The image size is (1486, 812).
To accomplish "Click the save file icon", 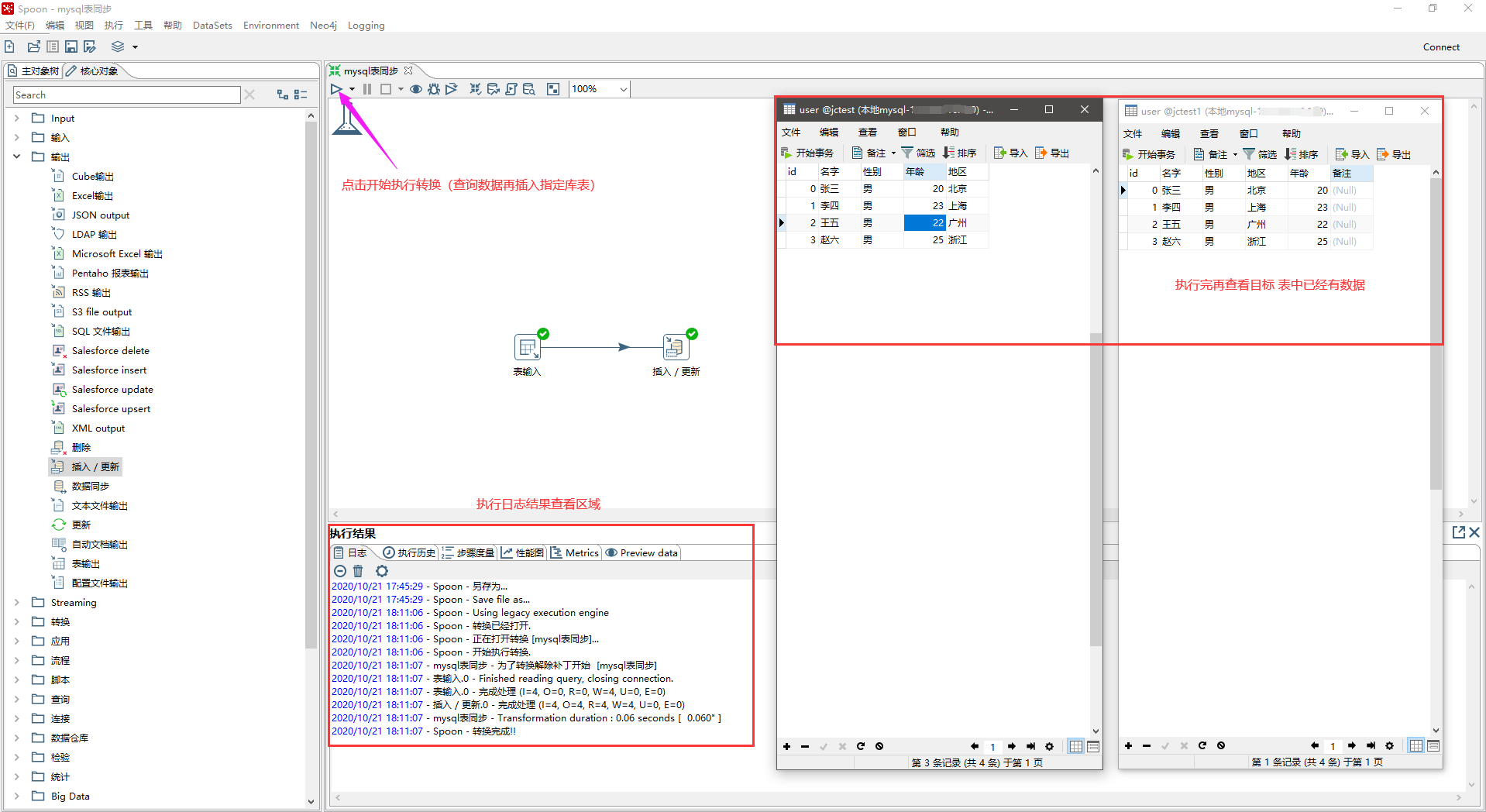I will pos(71,46).
